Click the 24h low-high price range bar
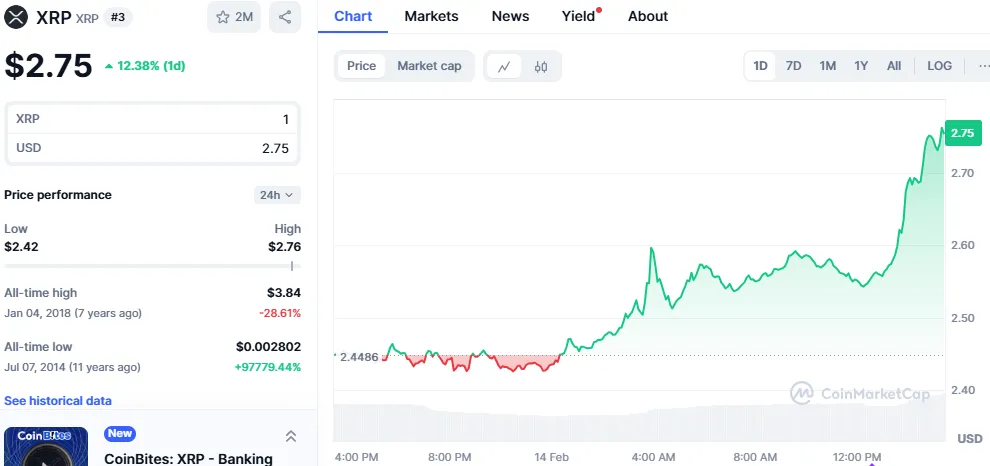Screen dimensions: 990x466 (152, 266)
